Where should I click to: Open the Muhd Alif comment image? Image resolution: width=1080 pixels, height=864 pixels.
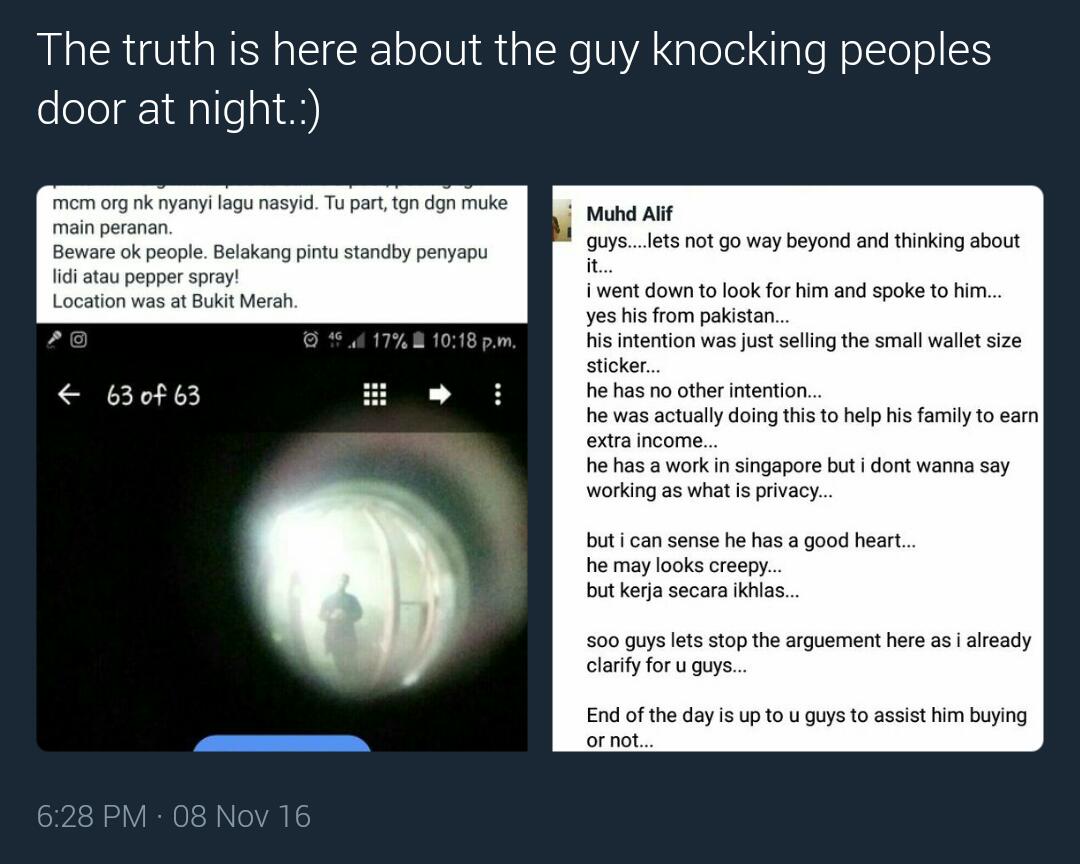click(798, 469)
